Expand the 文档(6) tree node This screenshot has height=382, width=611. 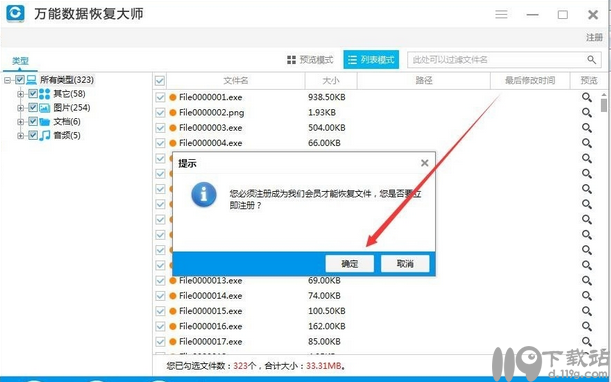[21, 122]
